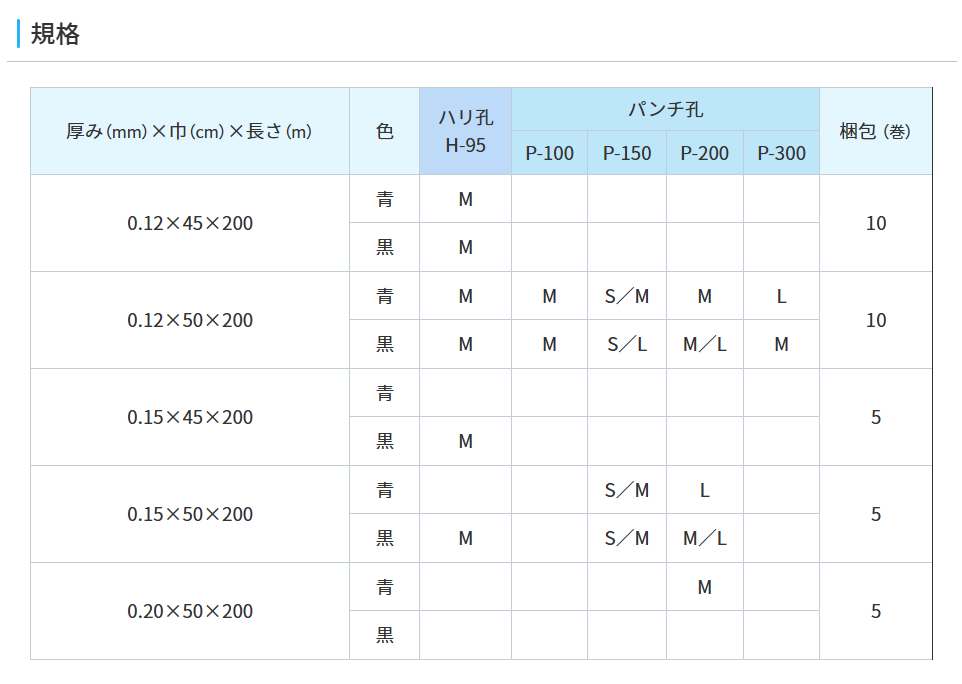Screen dimensions: 962x684
Task: Click the 厚み×巾×長さ column header
Action: click(x=190, y=131)
